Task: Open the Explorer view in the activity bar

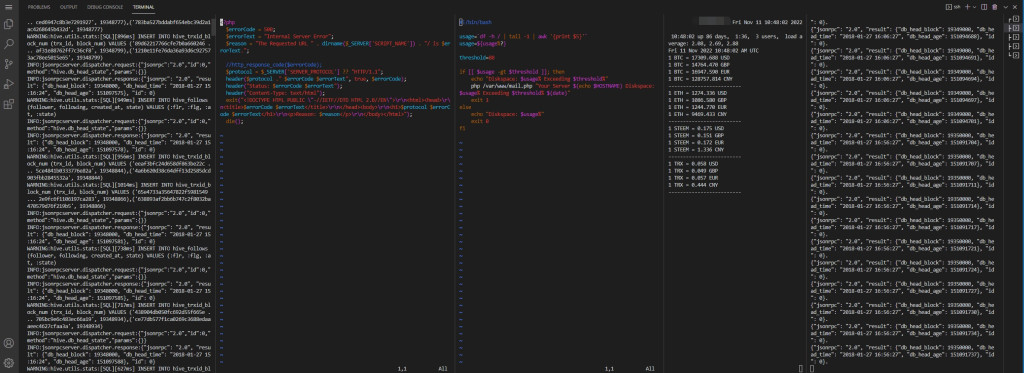Action: pyautogui.click(x=8, y=24)
